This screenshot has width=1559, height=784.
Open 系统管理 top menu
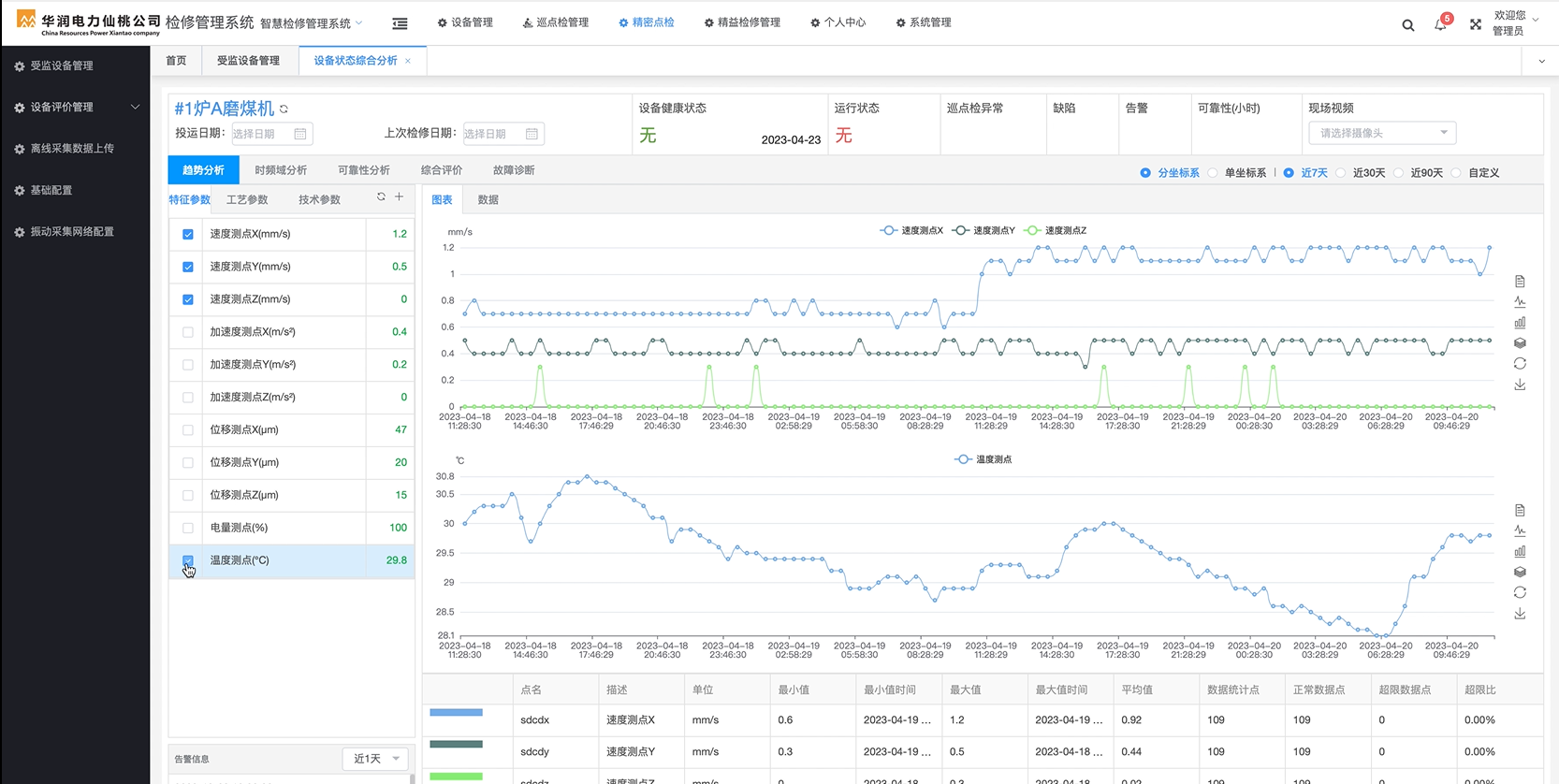(924, 22)
